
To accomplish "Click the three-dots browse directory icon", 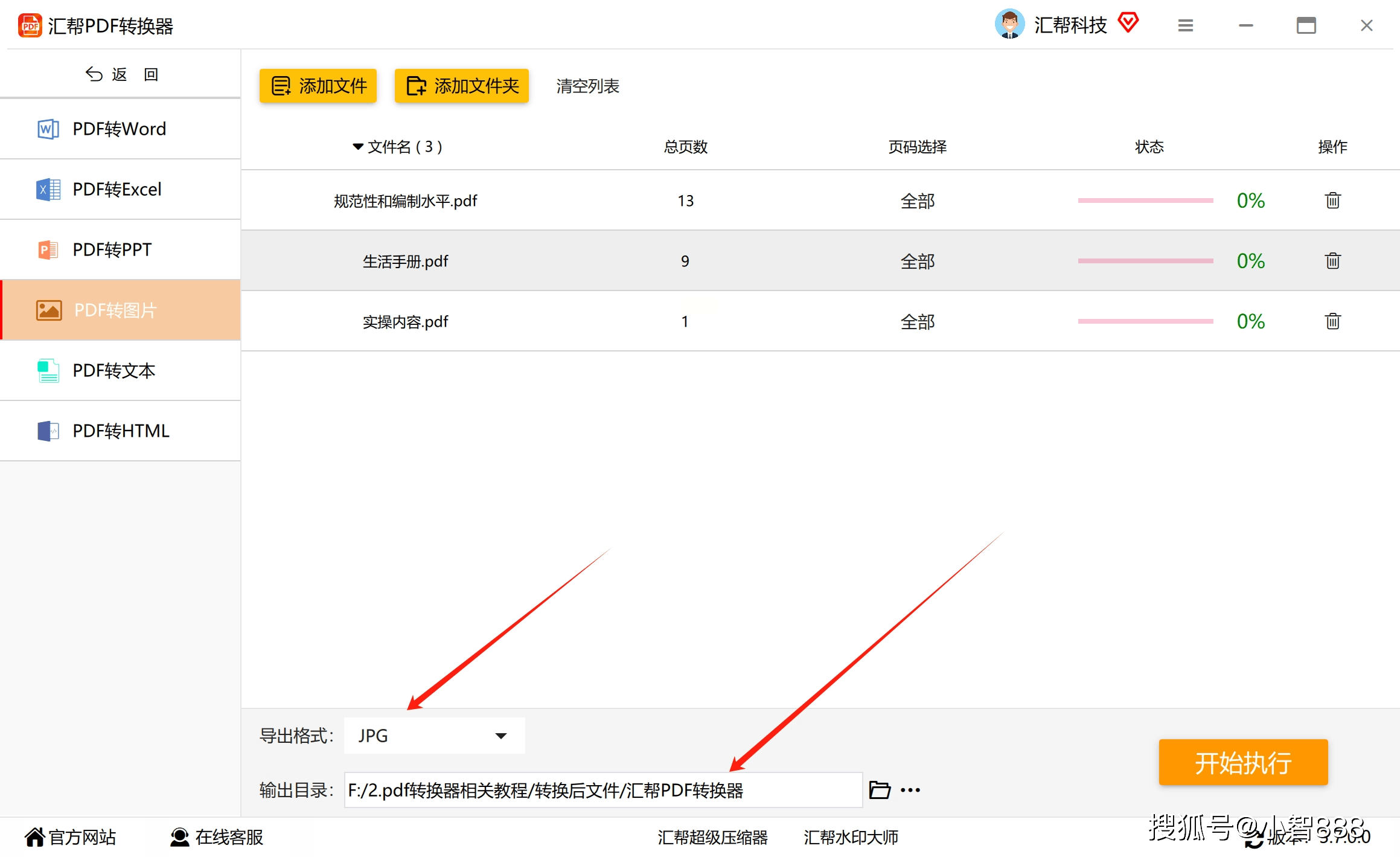I will coord(910,790).
